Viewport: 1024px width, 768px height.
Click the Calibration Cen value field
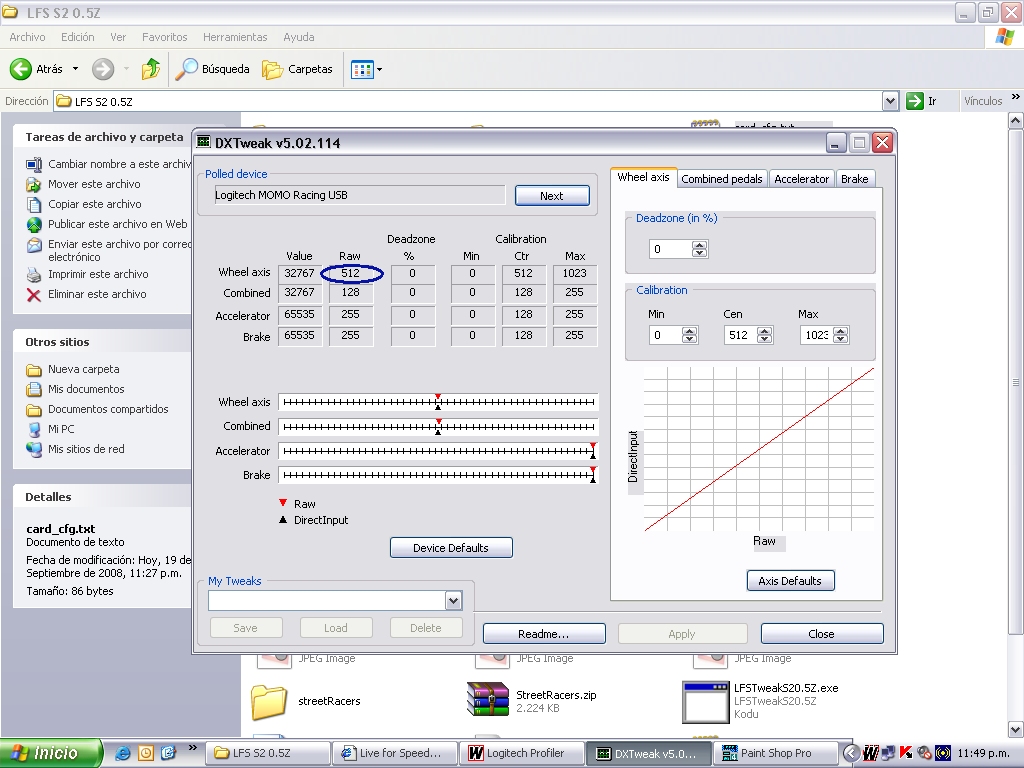tap(741, 335)
